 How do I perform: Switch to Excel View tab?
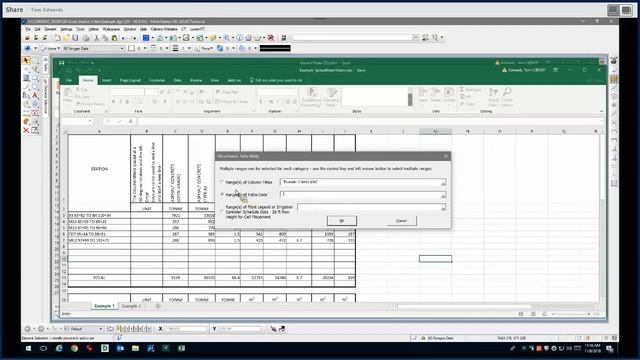pyautogui.click(x=215, y=80)
